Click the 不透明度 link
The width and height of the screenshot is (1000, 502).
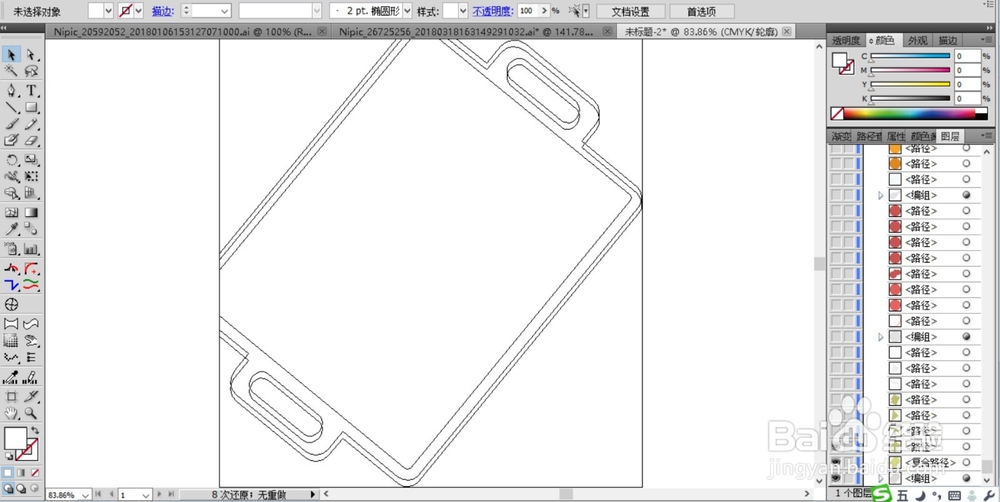(492, 11)
